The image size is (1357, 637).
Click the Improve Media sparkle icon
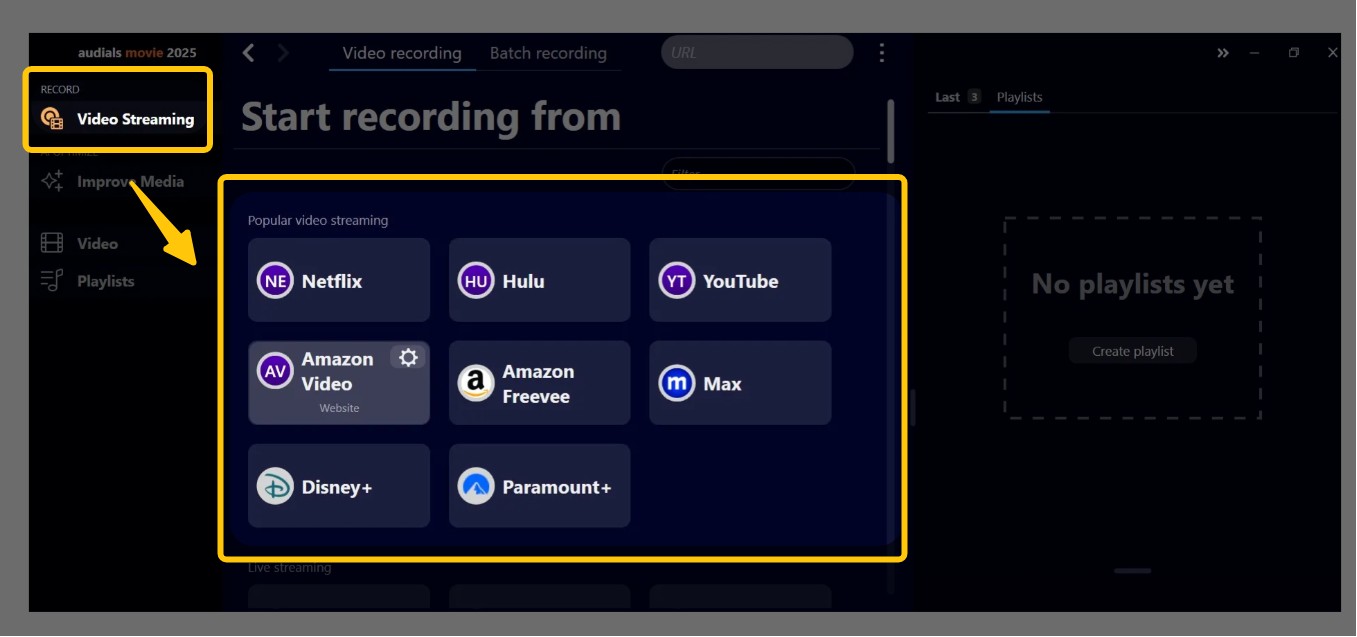[52, 181]
